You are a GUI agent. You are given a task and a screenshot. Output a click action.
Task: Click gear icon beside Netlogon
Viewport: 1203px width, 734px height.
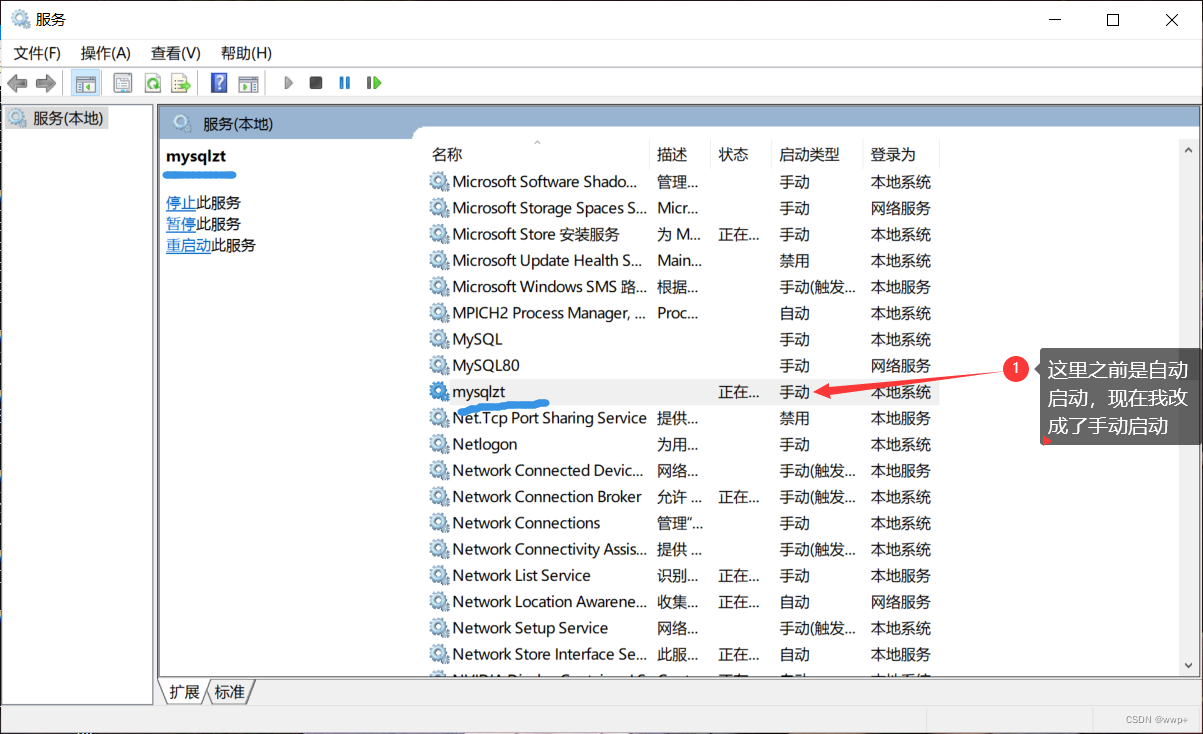[439, 444]
